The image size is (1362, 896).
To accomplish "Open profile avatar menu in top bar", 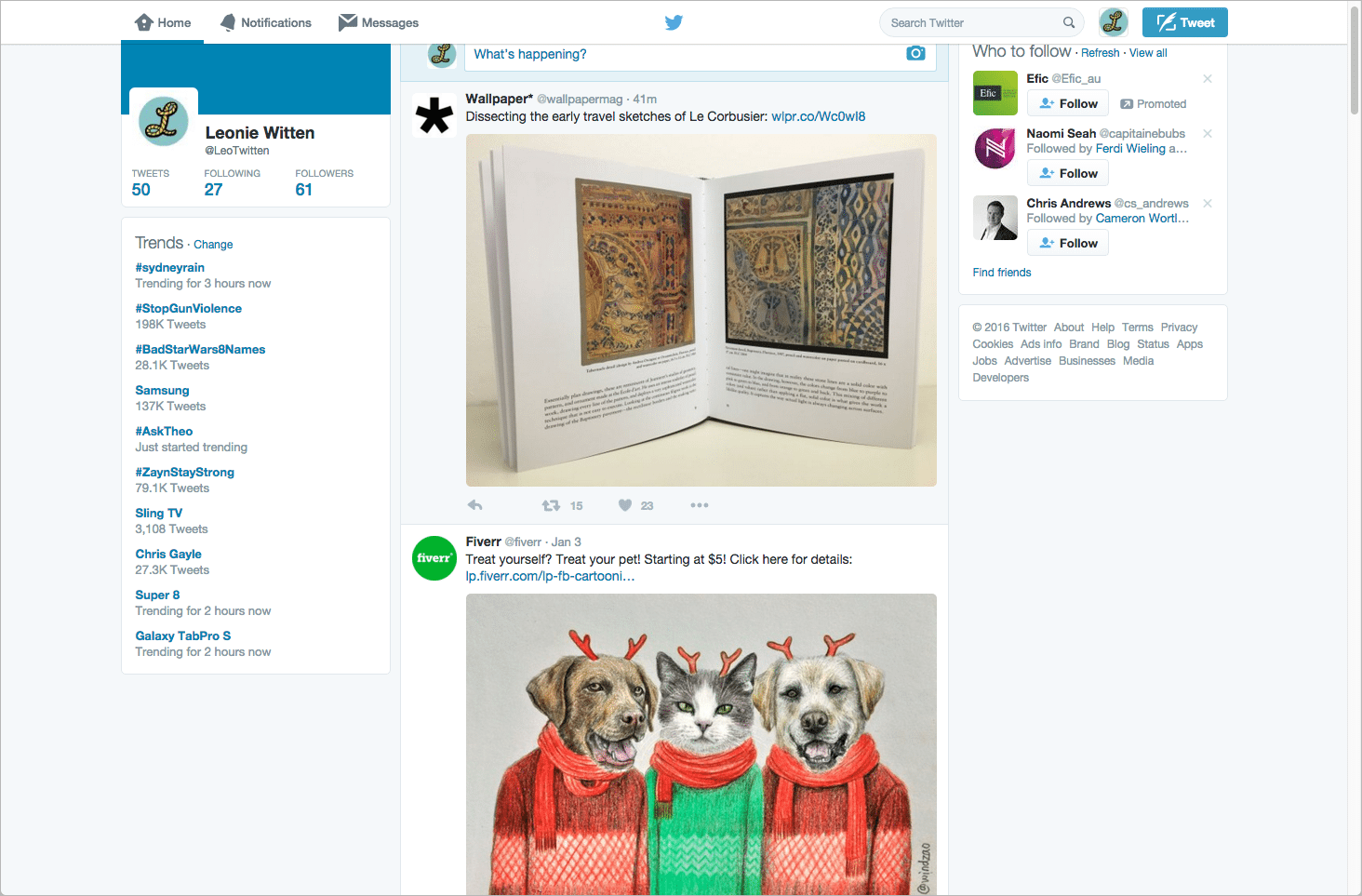I will [x=1113, y=22].
